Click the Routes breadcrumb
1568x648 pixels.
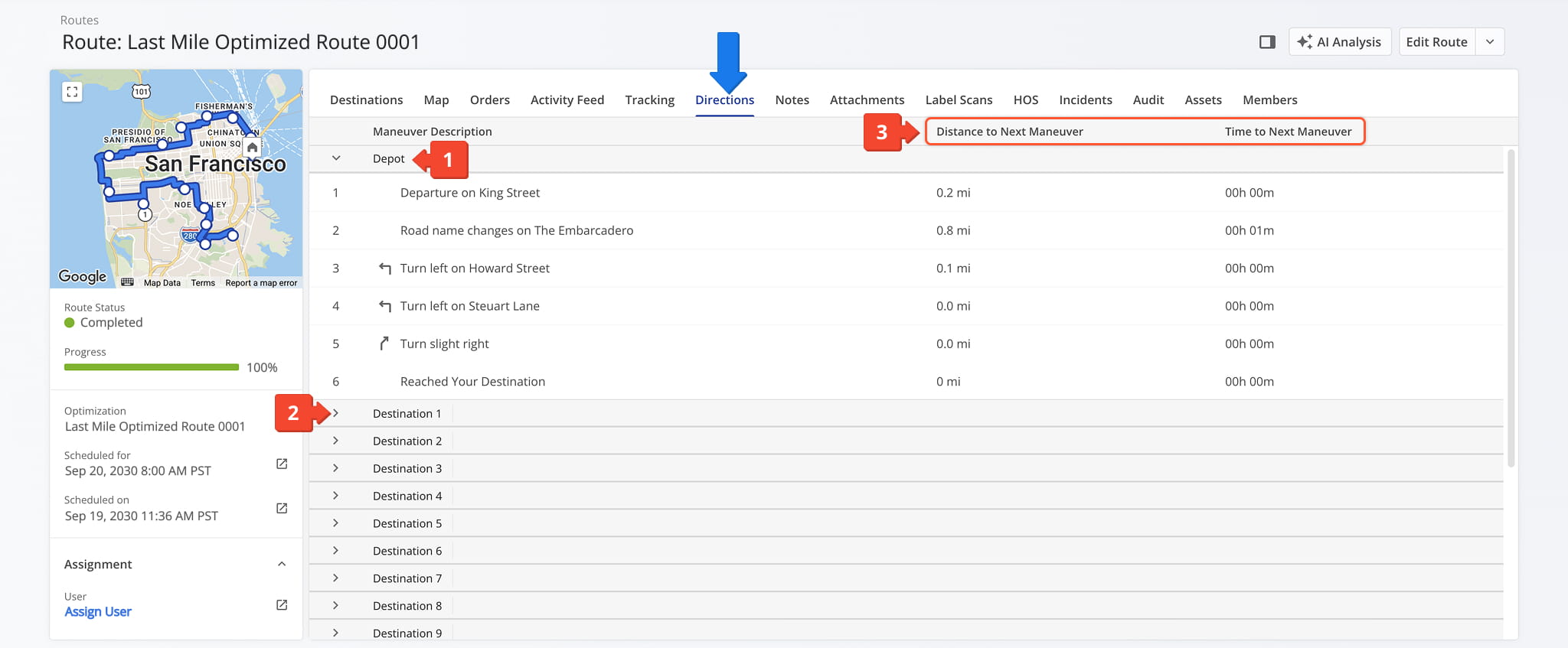tap(80, 20)
